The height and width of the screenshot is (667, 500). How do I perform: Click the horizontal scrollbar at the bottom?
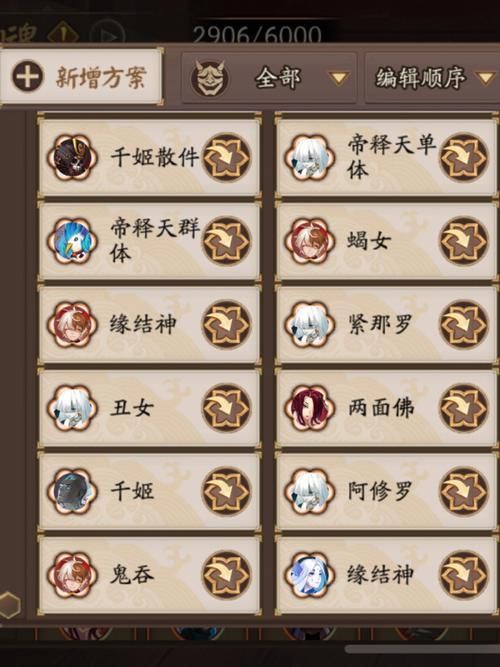point(423,649)
